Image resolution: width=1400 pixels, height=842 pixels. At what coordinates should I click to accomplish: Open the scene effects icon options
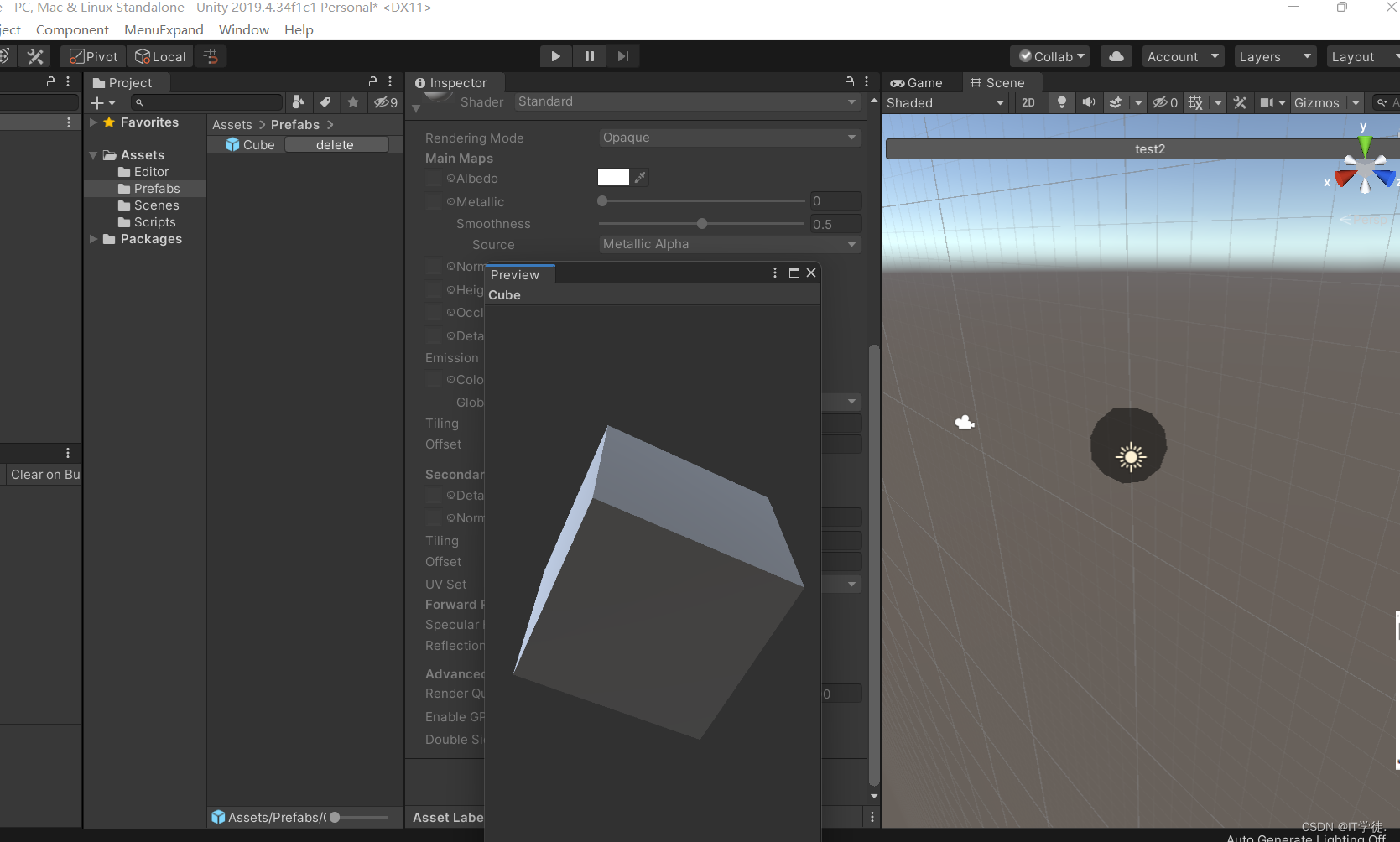point(1137,102)
